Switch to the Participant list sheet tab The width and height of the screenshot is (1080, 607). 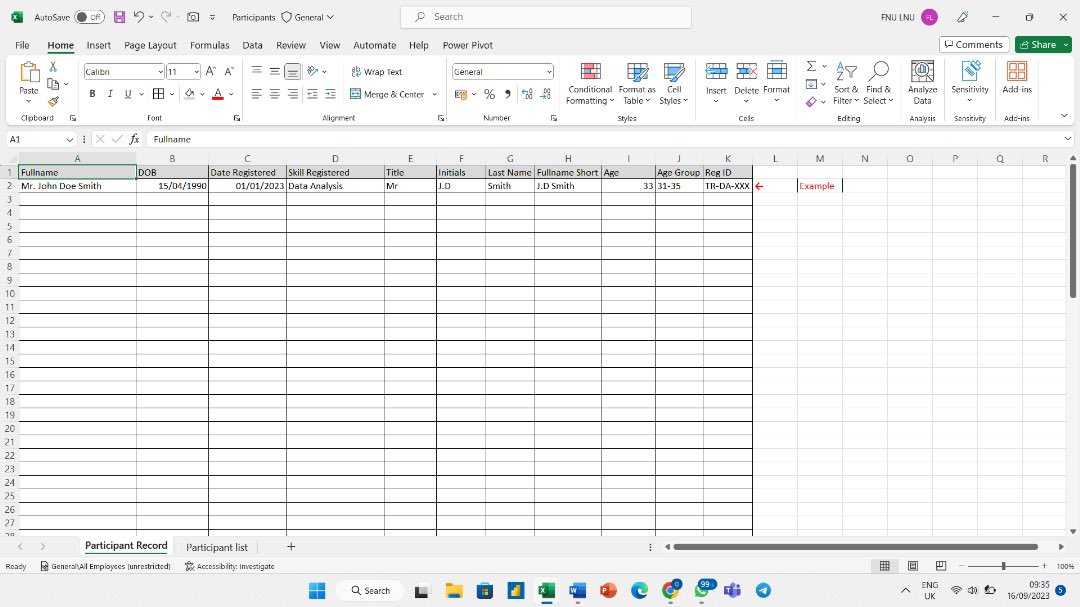point(216,547)
